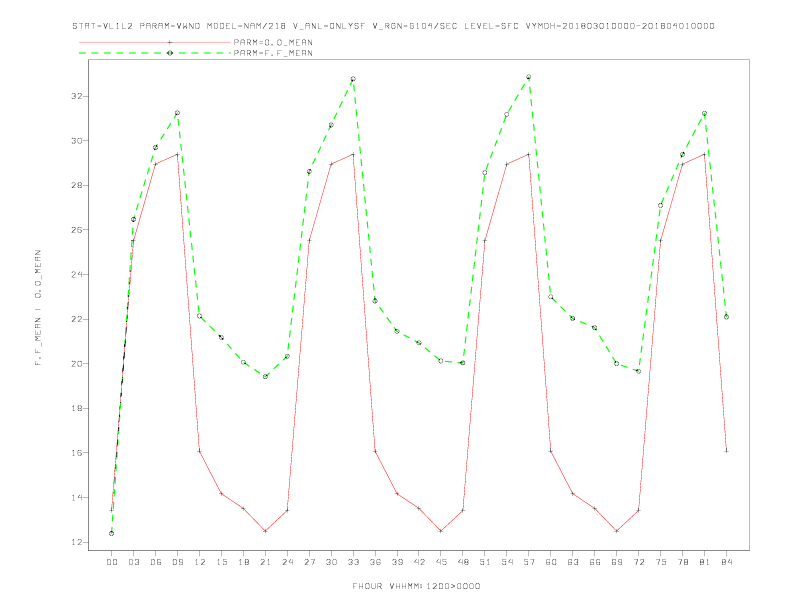Click the x-axis tick label 51

pos(485,562)
